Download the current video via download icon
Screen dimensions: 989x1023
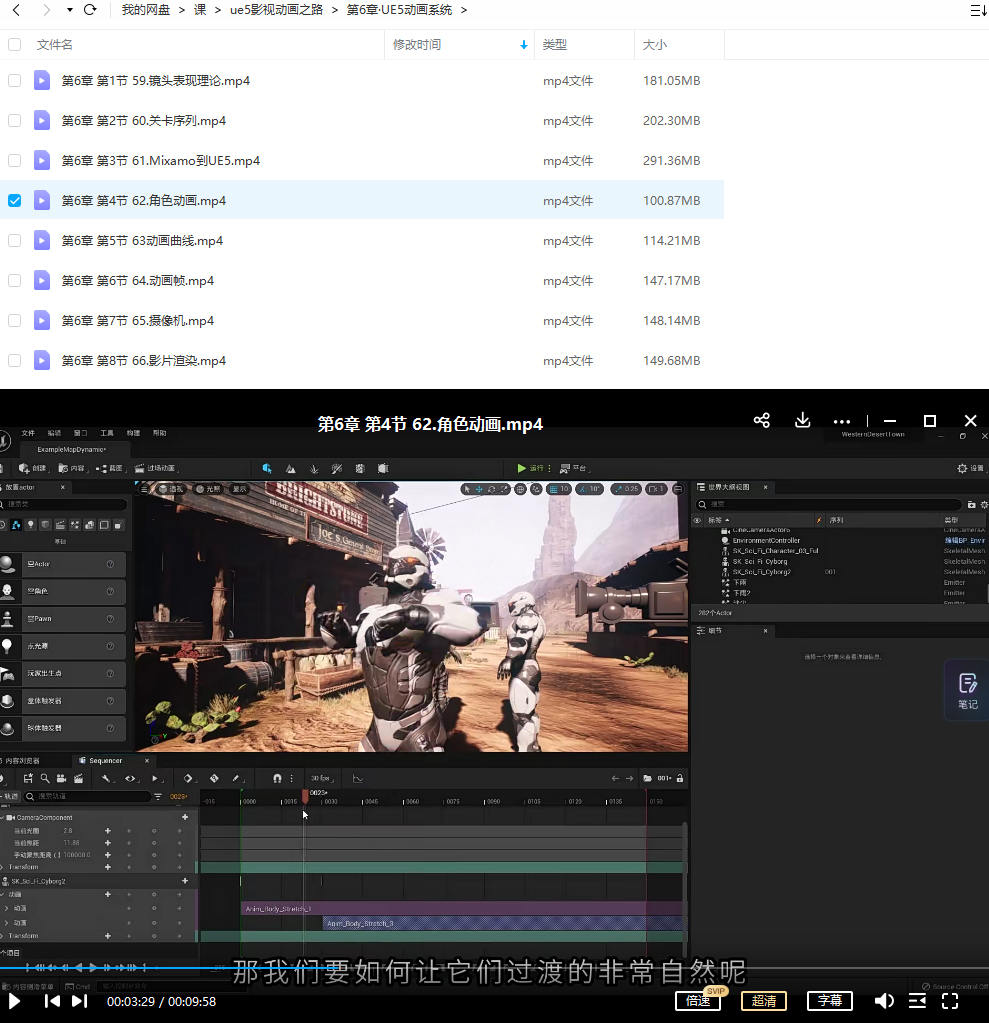[x=802, y=421]
